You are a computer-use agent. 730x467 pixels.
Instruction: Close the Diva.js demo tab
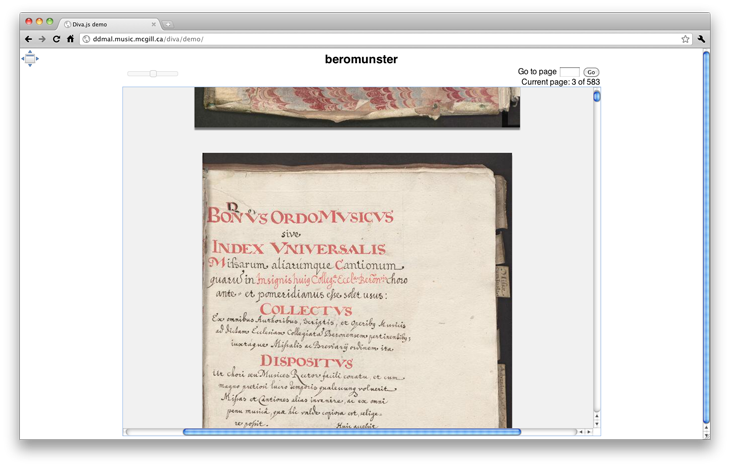click(150, 23)
